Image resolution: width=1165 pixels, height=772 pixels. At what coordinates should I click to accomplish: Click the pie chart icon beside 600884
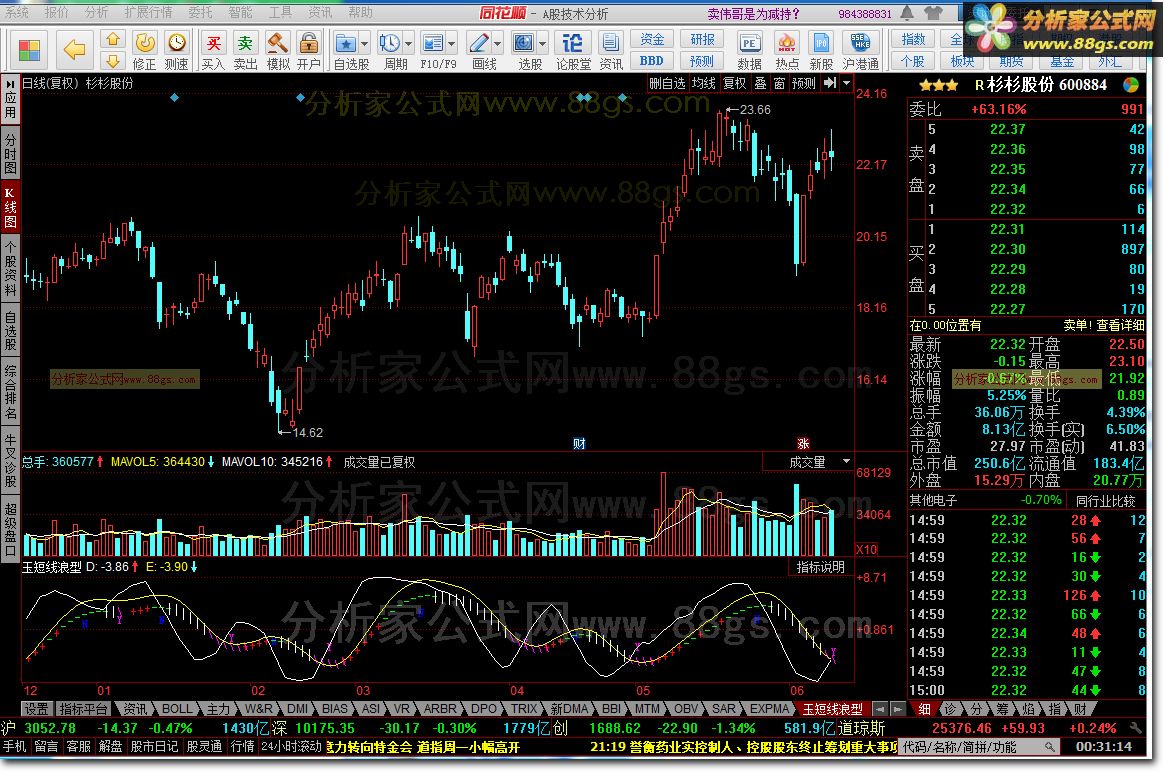point(1131,85)
